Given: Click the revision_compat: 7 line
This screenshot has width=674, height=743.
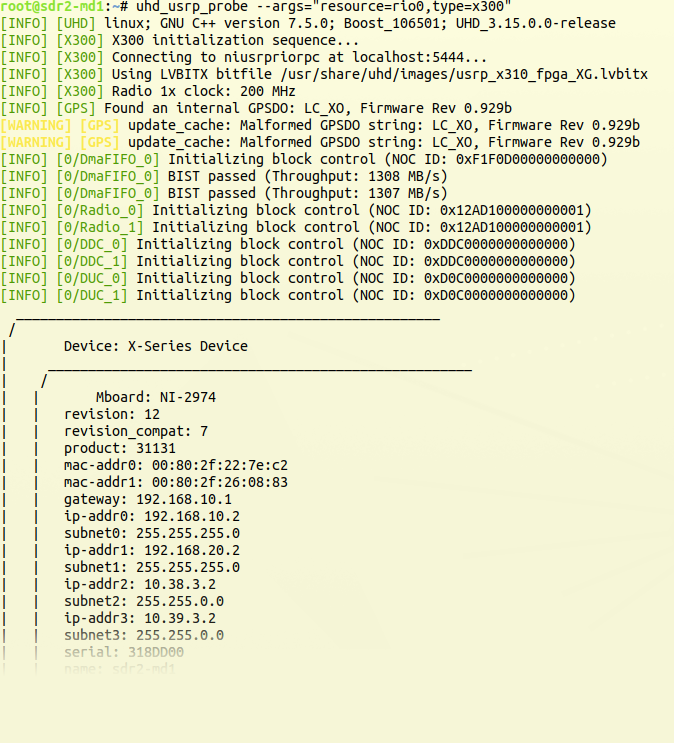Looking at the screenshot, I should click(135, 431).
